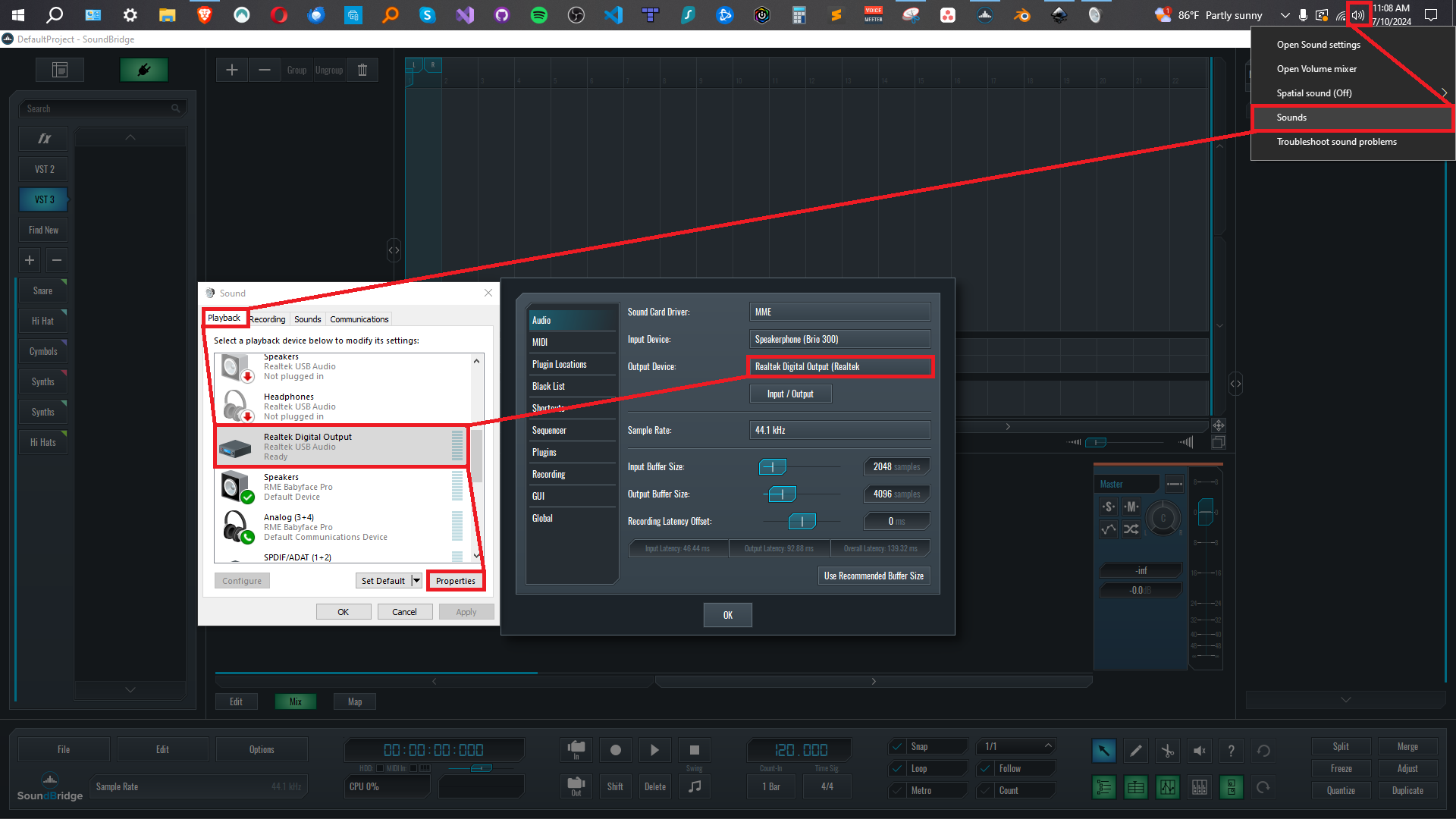Screen dimensions: 1456x819
Task: Choose Open Volume mixer from tray menu
Action: coord(1316,69)
